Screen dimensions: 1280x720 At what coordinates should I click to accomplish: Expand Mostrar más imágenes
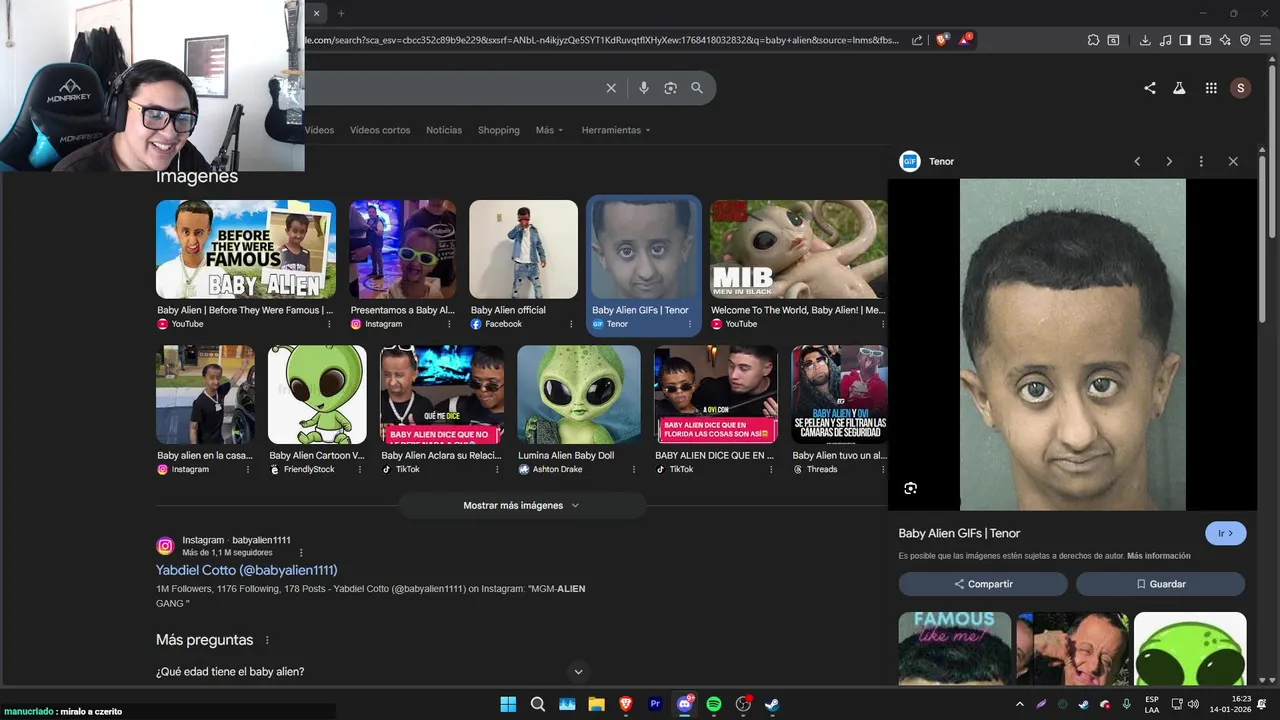coord(522,506)
